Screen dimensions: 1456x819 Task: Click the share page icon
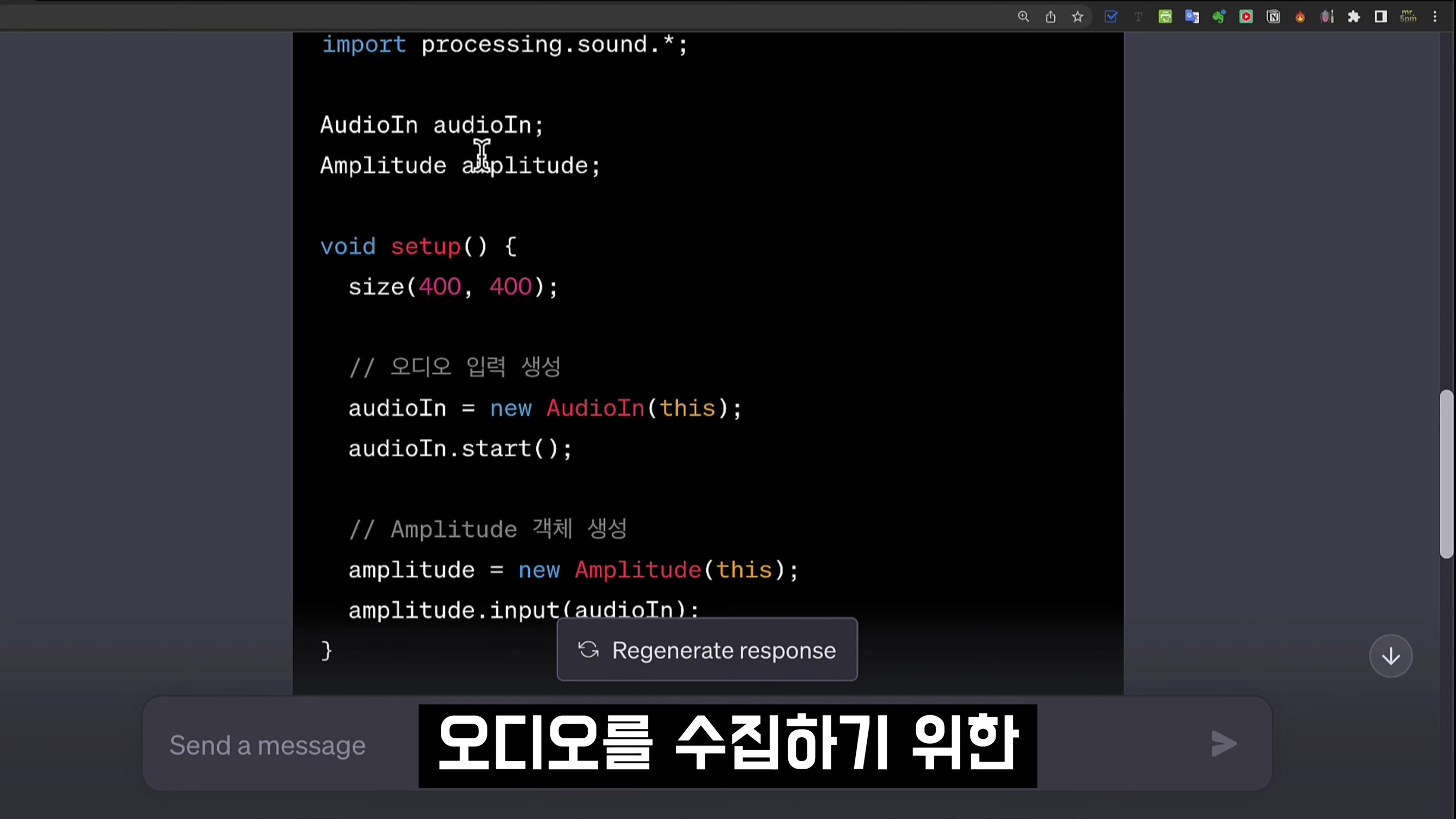(1050, 16)
